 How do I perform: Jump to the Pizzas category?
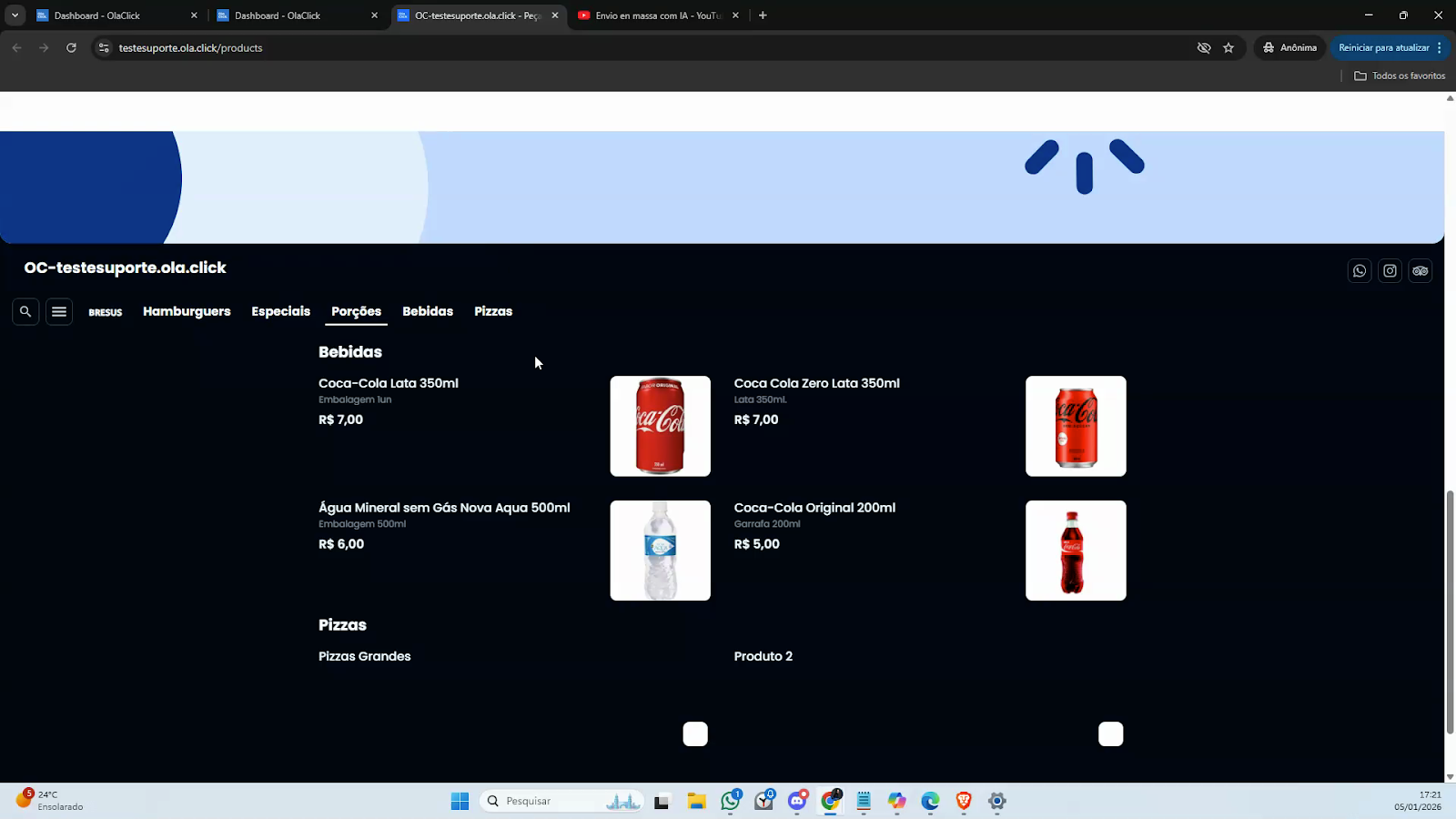pos(493,311)
